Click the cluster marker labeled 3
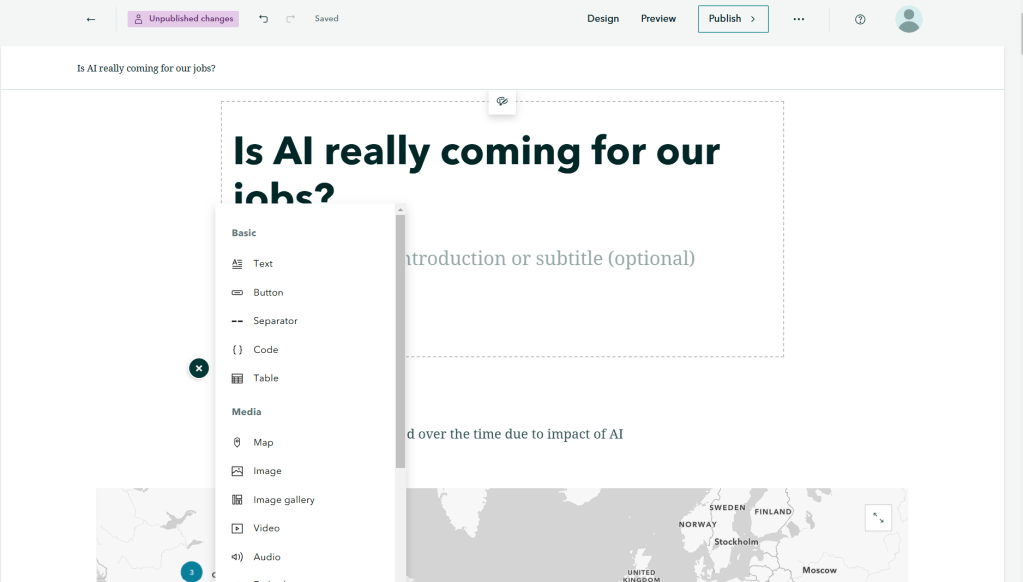The width and height of the screenshot is (1023, 582). coord(191,572)
